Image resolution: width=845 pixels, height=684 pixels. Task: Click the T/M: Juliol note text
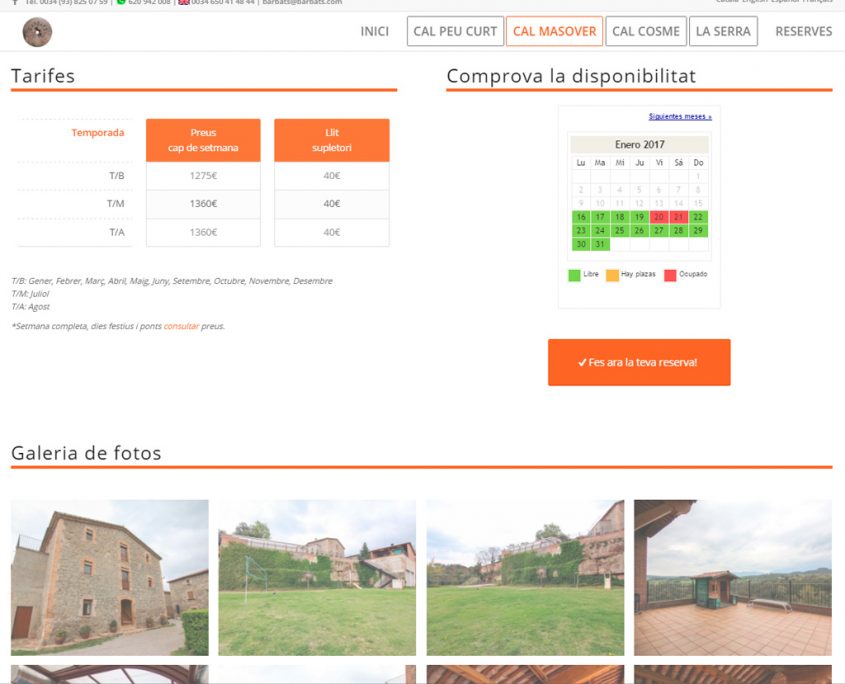[30, 294]
